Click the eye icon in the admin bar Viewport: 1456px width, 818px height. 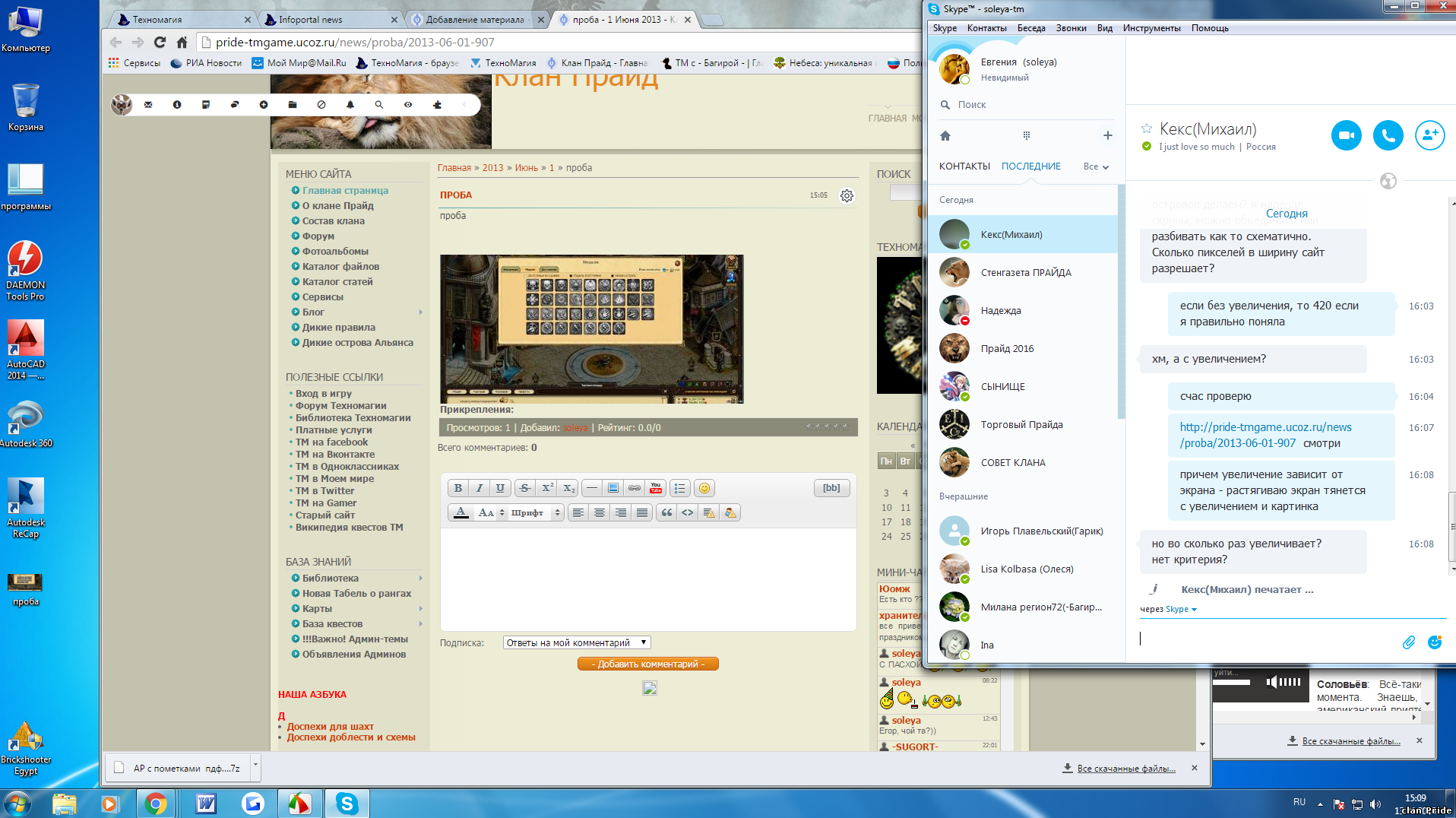[408, 105]
